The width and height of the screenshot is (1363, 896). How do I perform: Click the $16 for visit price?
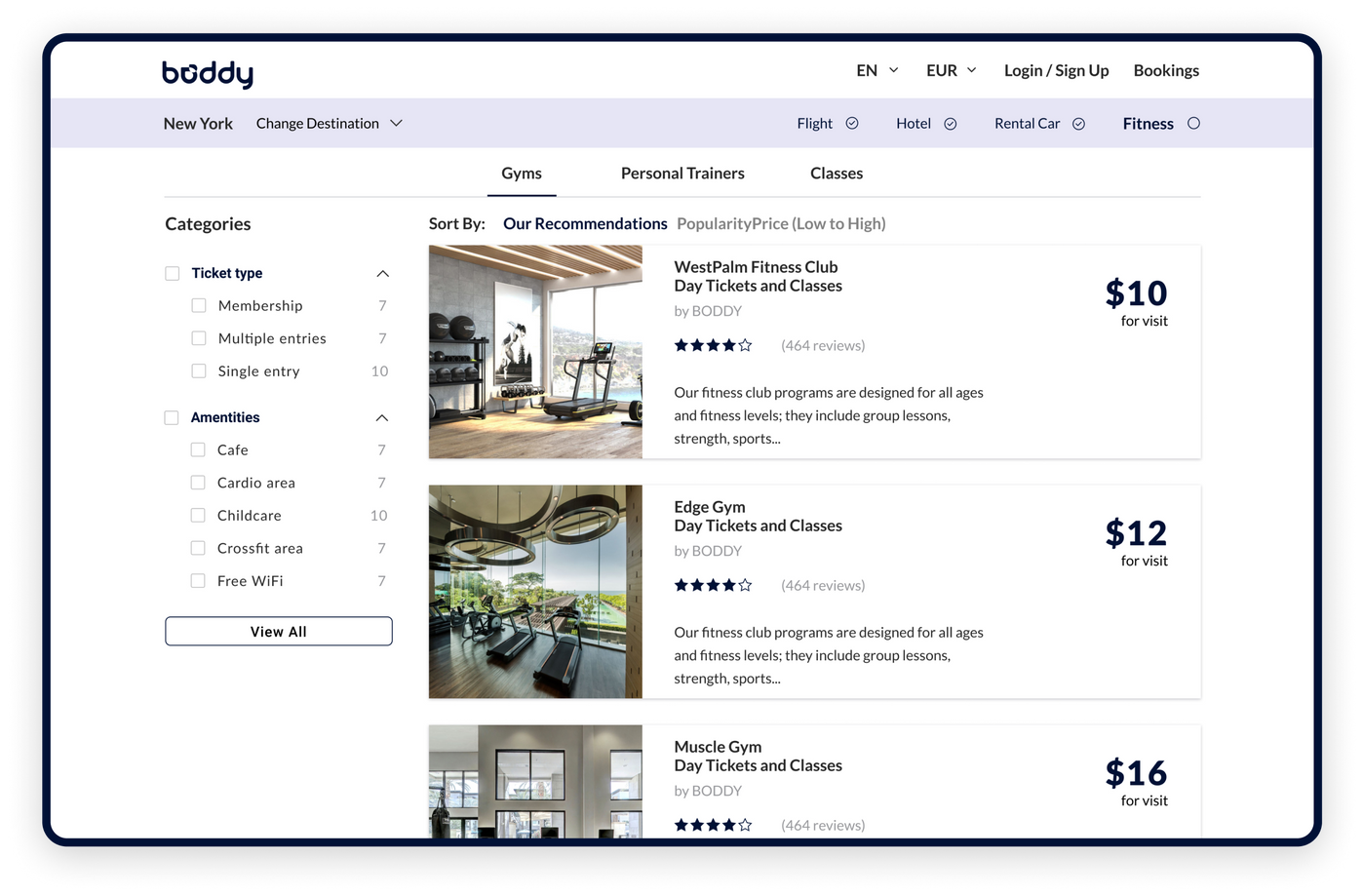[1136, 783]
